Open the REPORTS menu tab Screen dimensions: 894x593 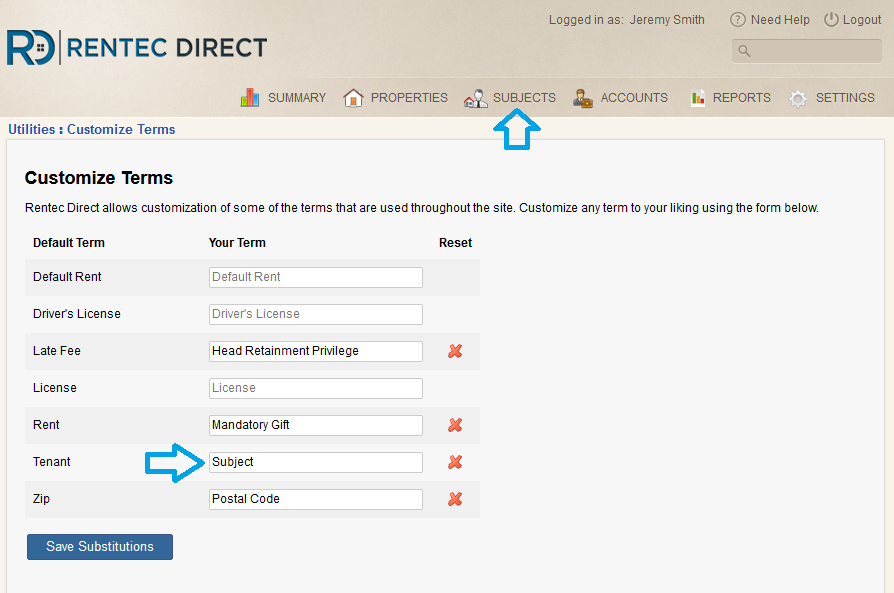741,98
